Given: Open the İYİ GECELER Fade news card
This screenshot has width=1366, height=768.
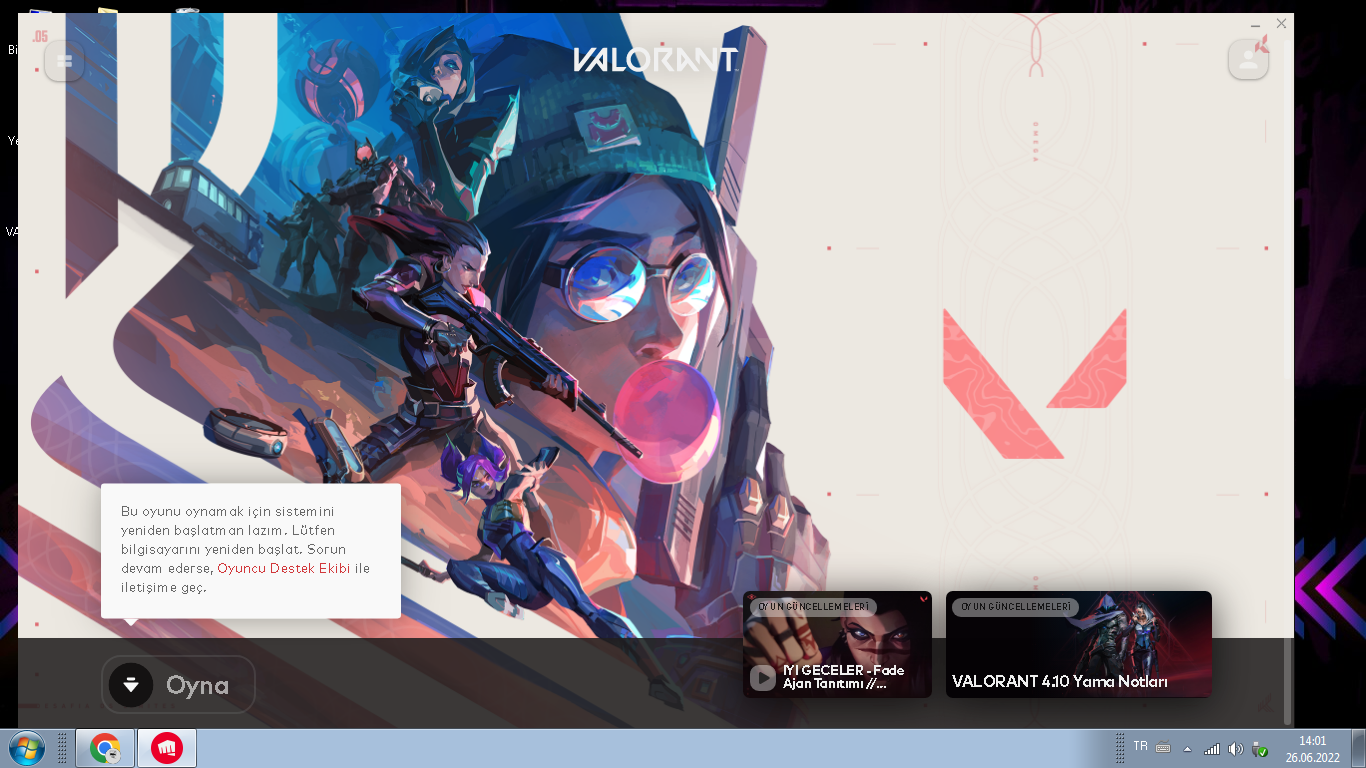Looking at the screenshot, I should coord(837,644).
